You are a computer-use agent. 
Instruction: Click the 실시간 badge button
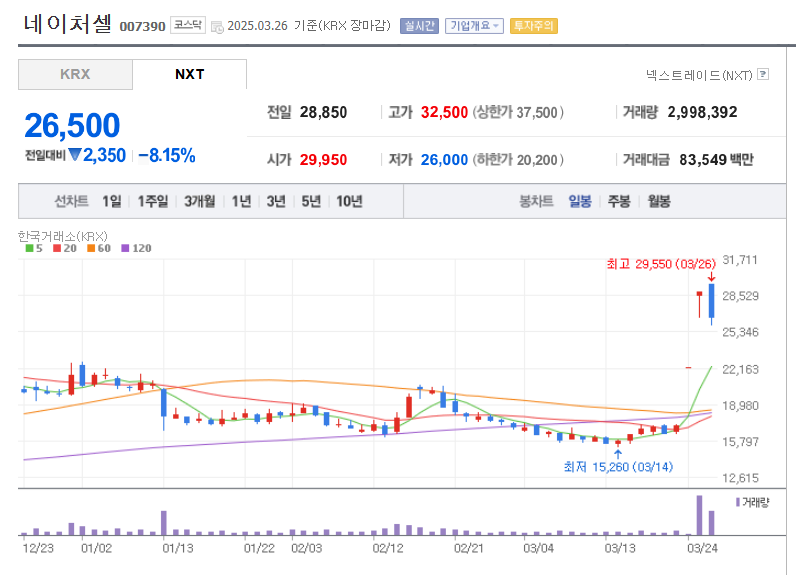point(419,26)
